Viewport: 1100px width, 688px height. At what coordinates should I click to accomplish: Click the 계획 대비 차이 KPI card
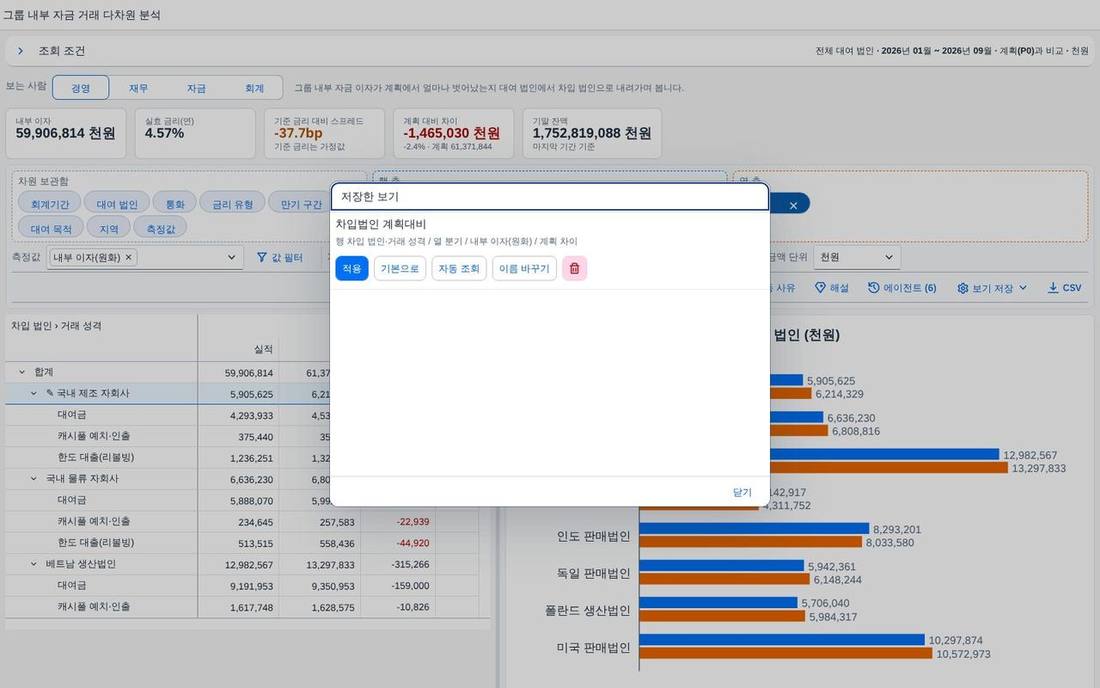pyautogui.click(x=453, y=133)
